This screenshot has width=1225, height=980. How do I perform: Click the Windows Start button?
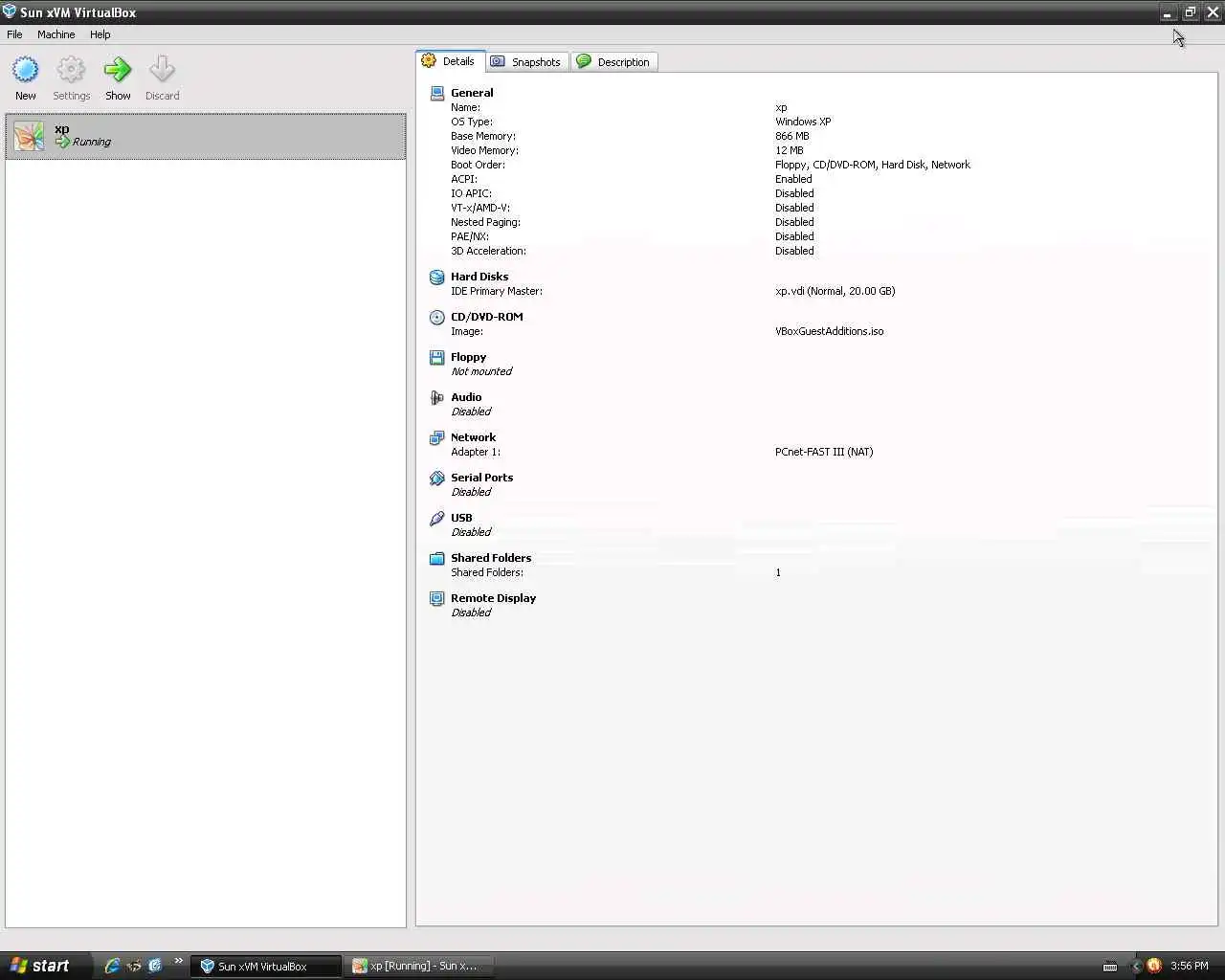[x=46, y=966]
